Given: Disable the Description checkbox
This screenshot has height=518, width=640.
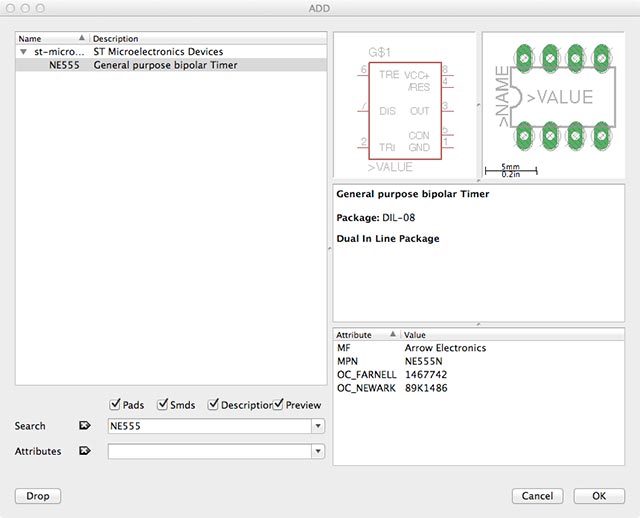Looking at the screenshot, I should pos(214,405).
